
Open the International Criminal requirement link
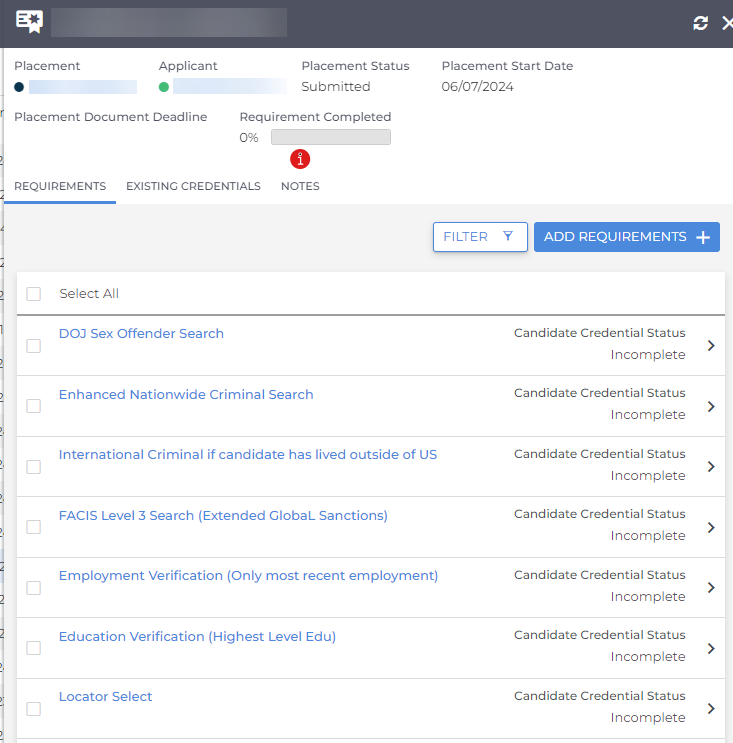click(x=247, y=454)
